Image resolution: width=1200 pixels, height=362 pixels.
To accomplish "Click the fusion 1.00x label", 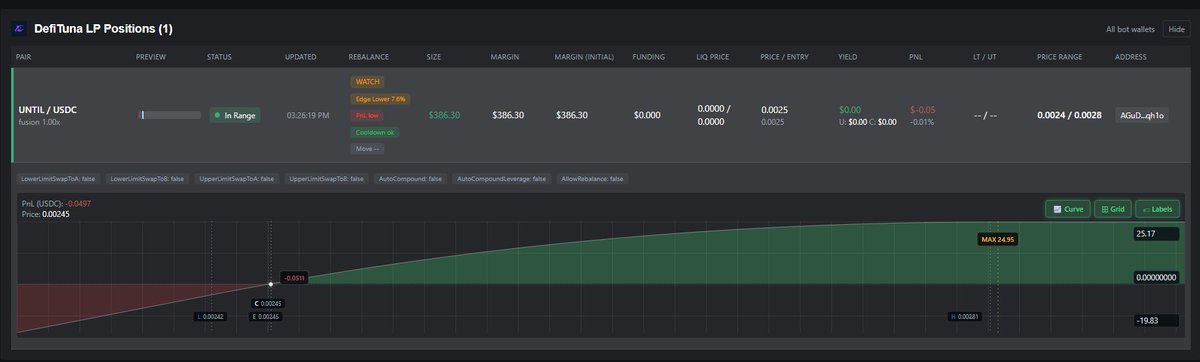I will click(x=40, y=123).
